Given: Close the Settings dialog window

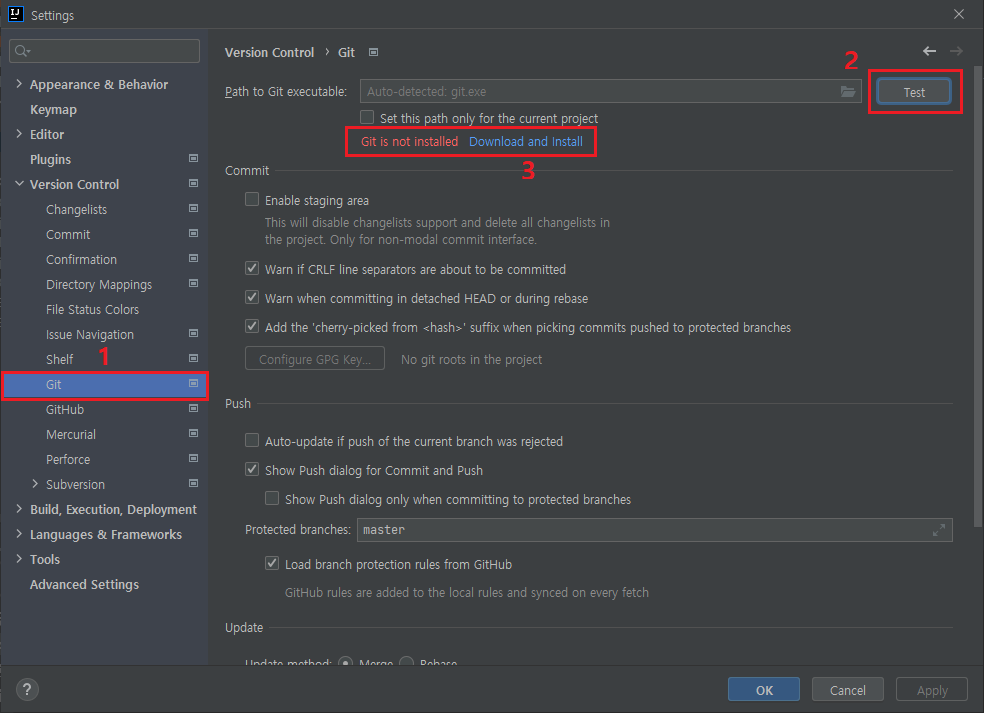Looking at the screenshot, I should pos(958,14).
